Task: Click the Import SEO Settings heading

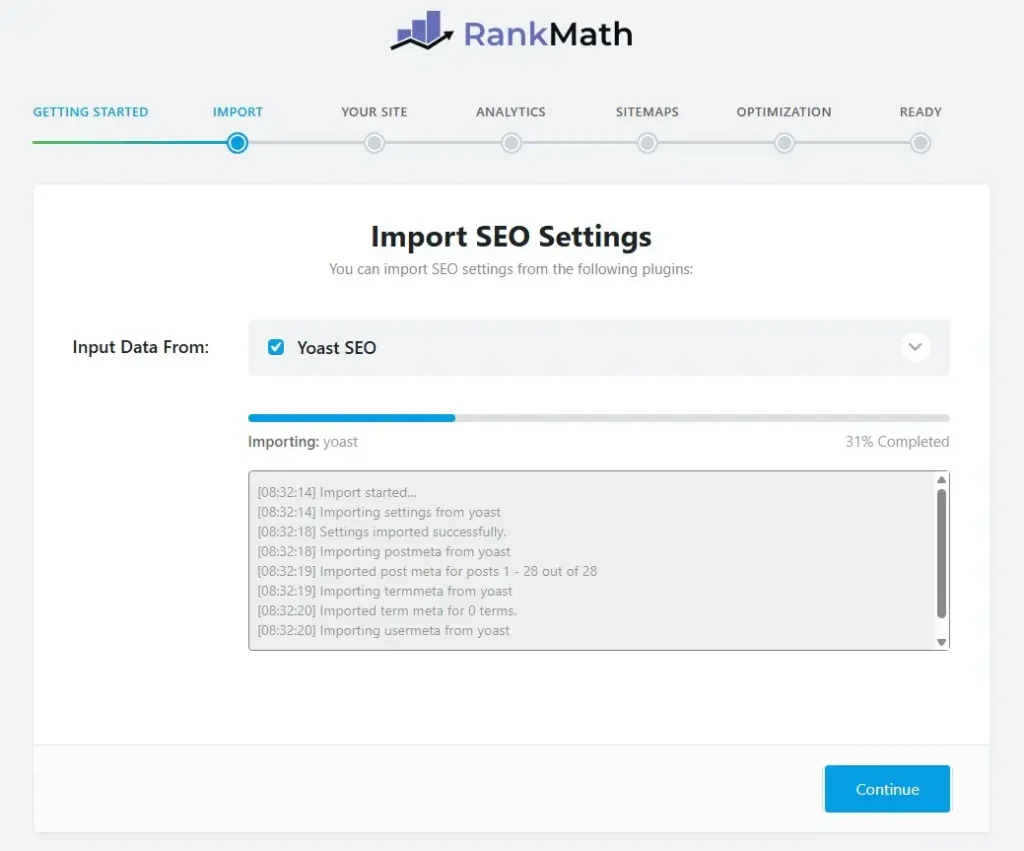Action: [x=511, y=237]
